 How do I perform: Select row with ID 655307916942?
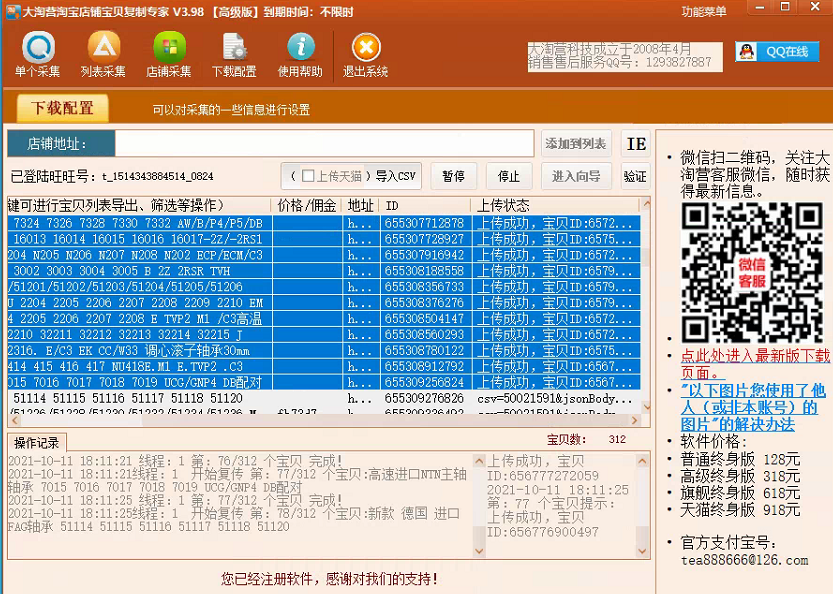pyautogui.click(x=324, y=255)
